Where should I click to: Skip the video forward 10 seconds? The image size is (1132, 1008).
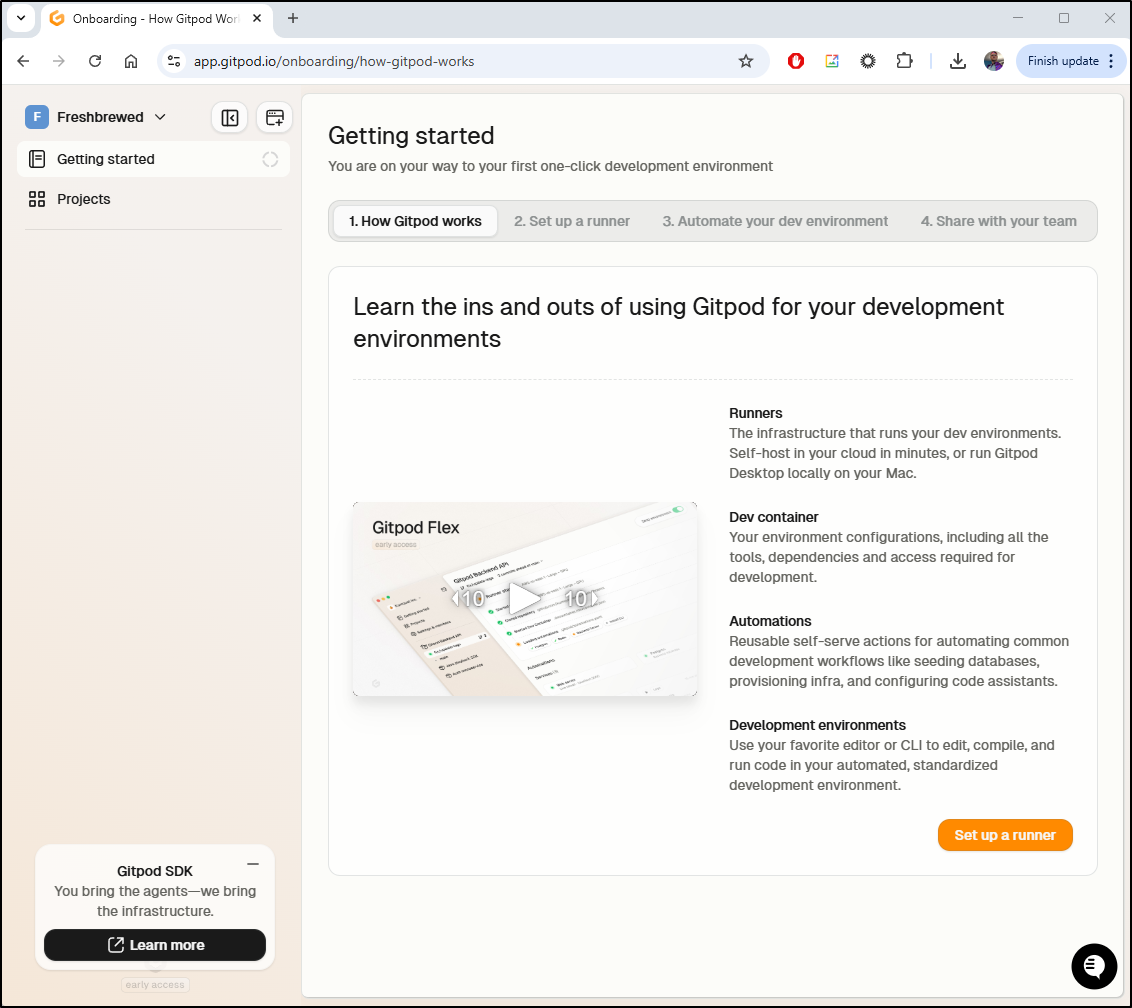coord(580,599)
